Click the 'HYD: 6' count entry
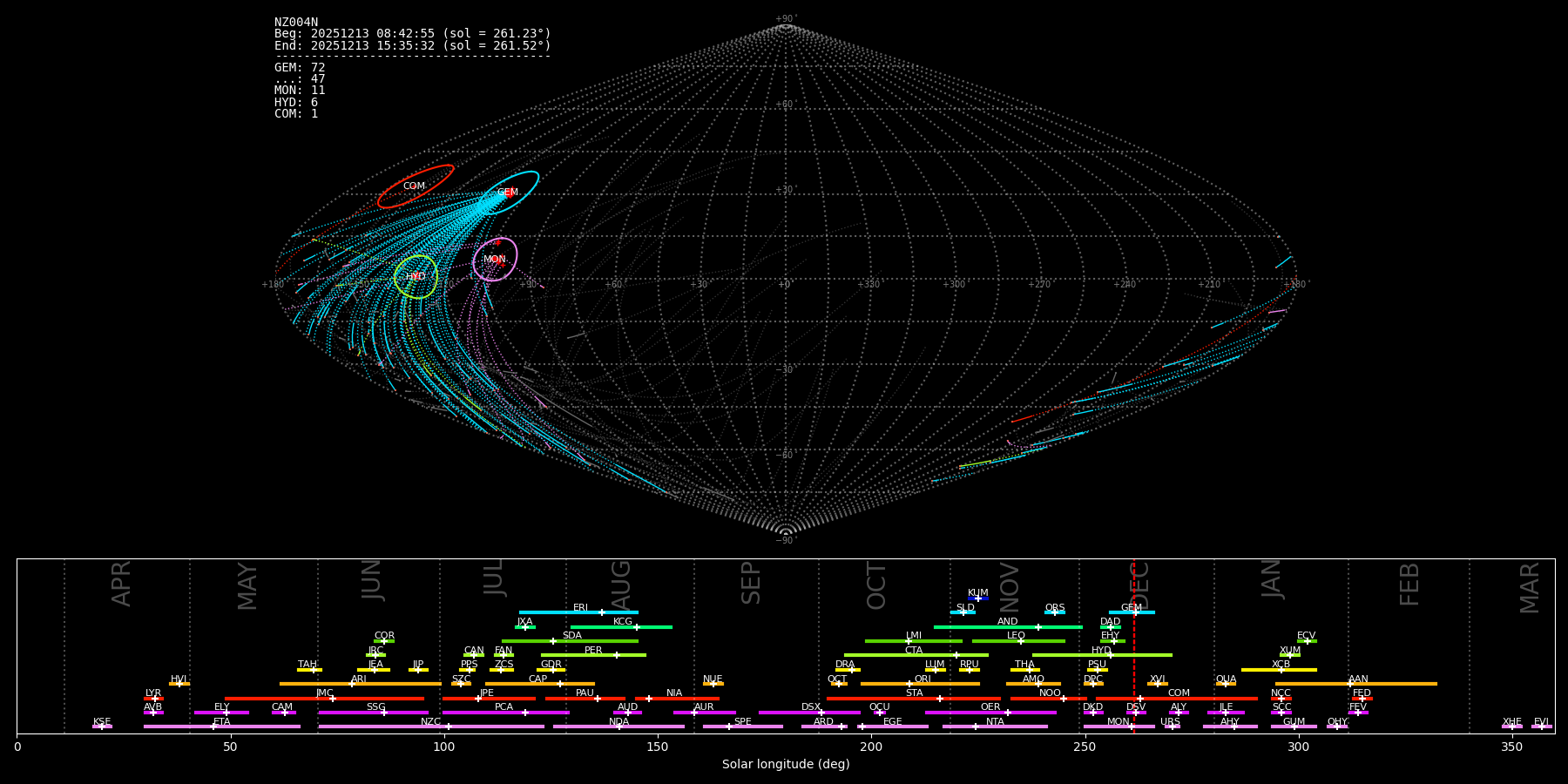 click(296, 103)
